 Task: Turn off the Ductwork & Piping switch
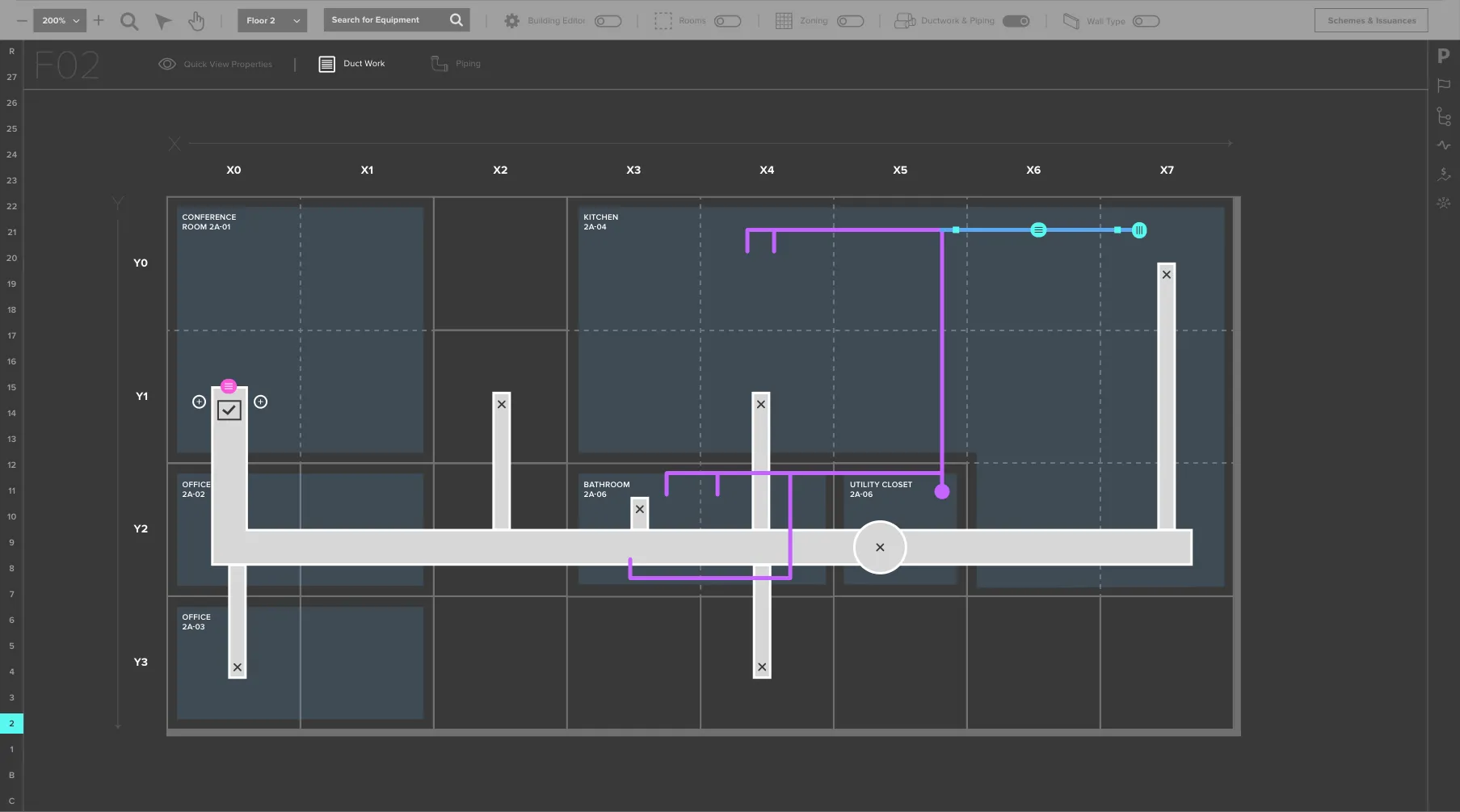(1016, 21)
